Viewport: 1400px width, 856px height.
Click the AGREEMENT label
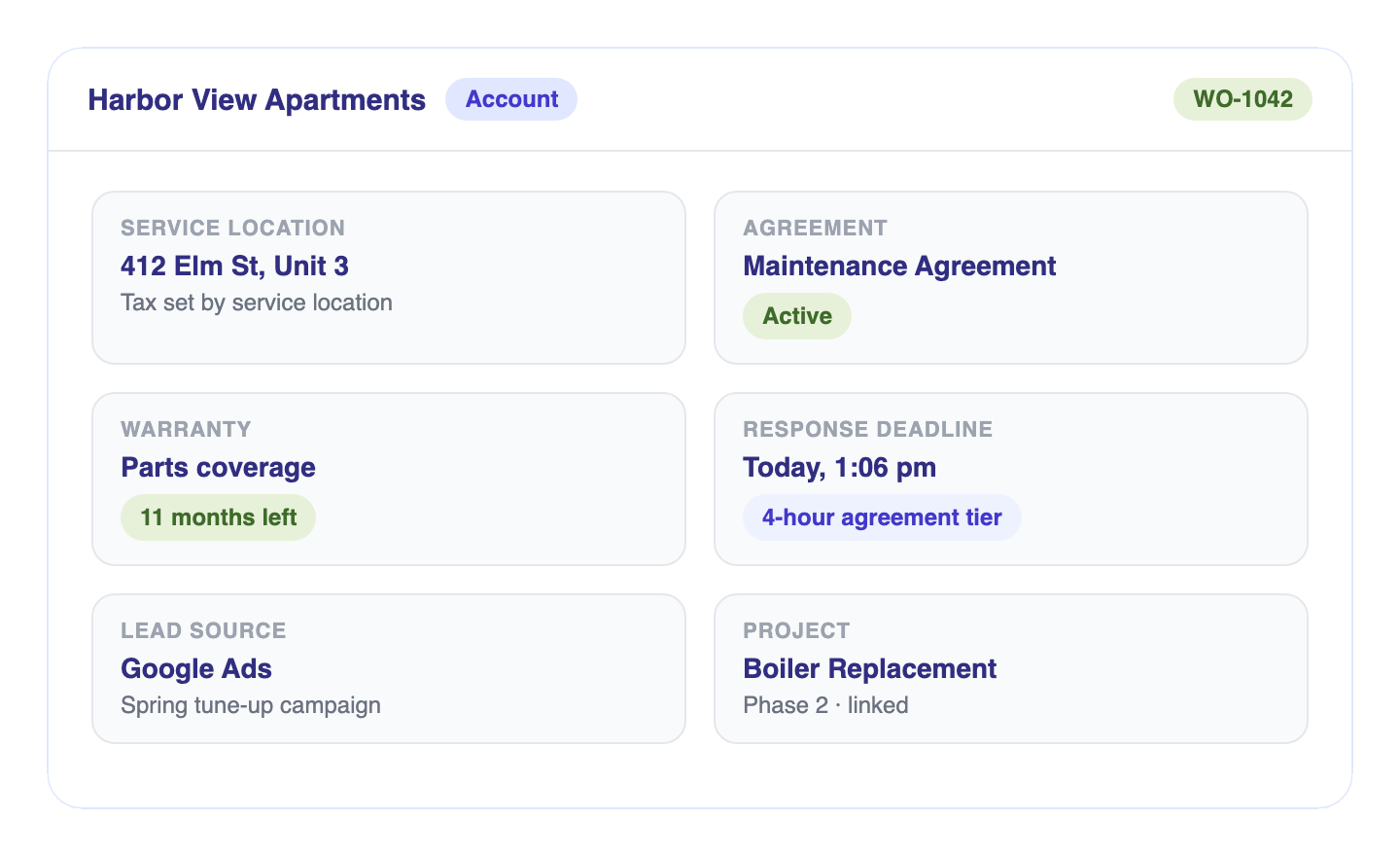point(815,228)
